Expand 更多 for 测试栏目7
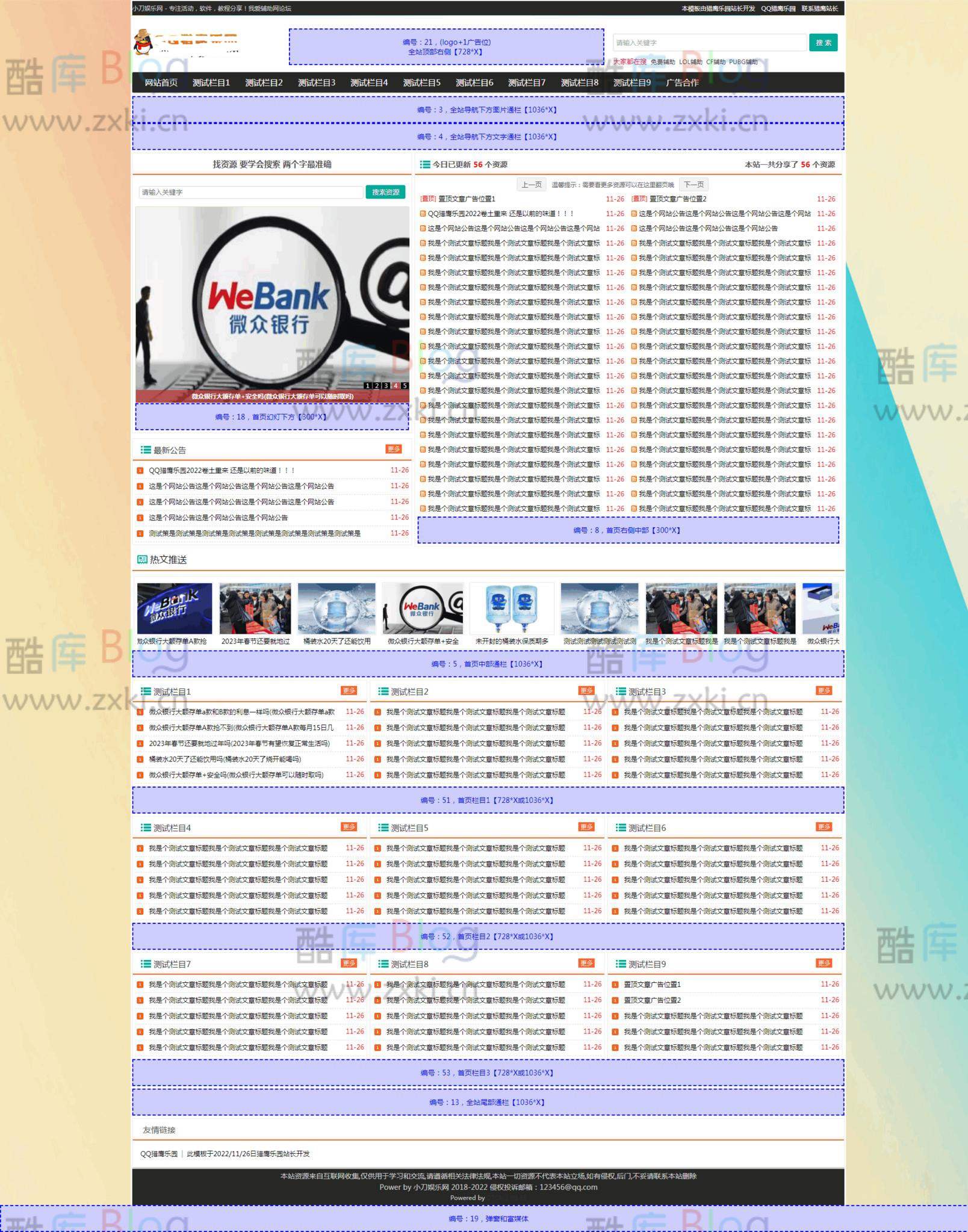The image size is (968, 1232). 350,963
